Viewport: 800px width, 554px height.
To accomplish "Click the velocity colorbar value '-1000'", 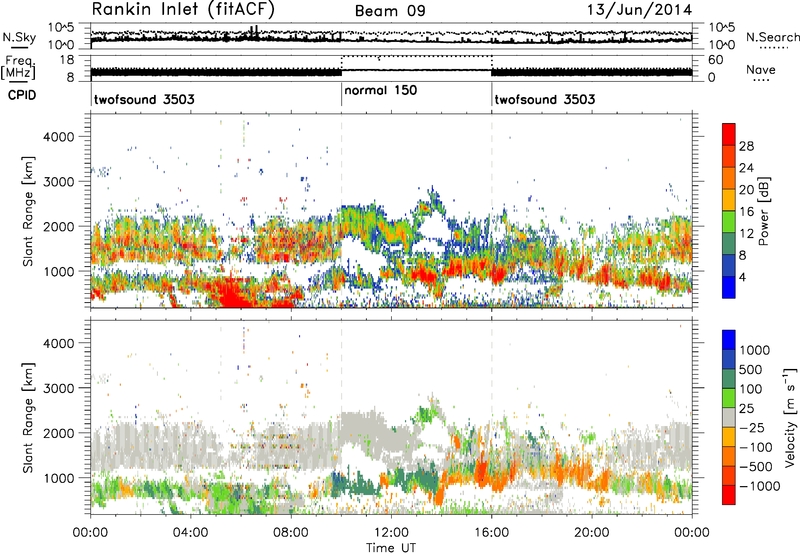I will tap(759, 486).
